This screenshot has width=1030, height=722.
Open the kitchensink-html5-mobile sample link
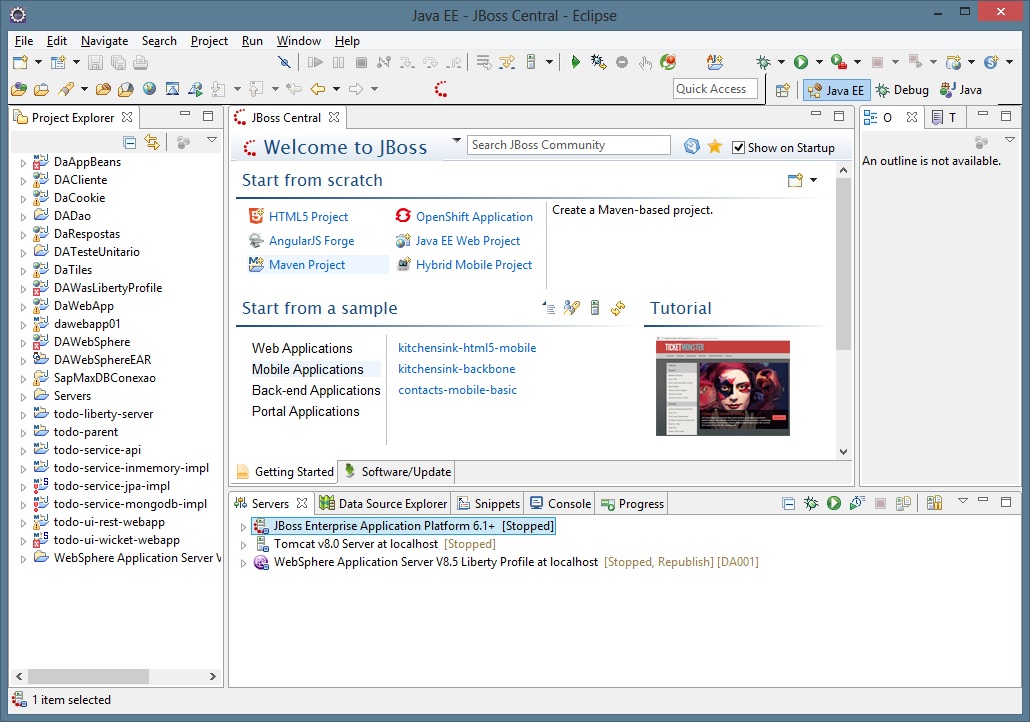[467, 348]
